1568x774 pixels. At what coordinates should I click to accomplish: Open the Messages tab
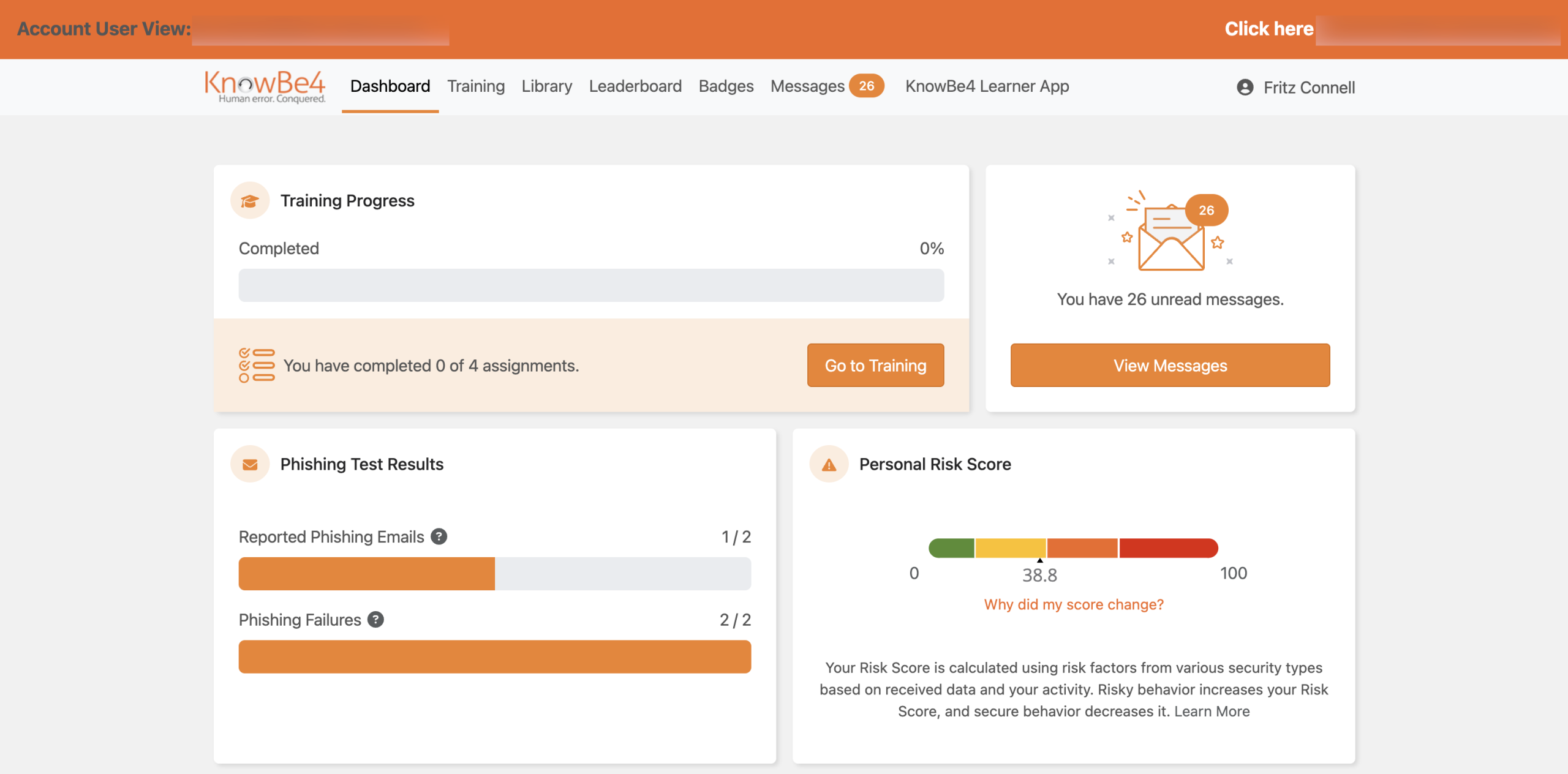[807, 86]
